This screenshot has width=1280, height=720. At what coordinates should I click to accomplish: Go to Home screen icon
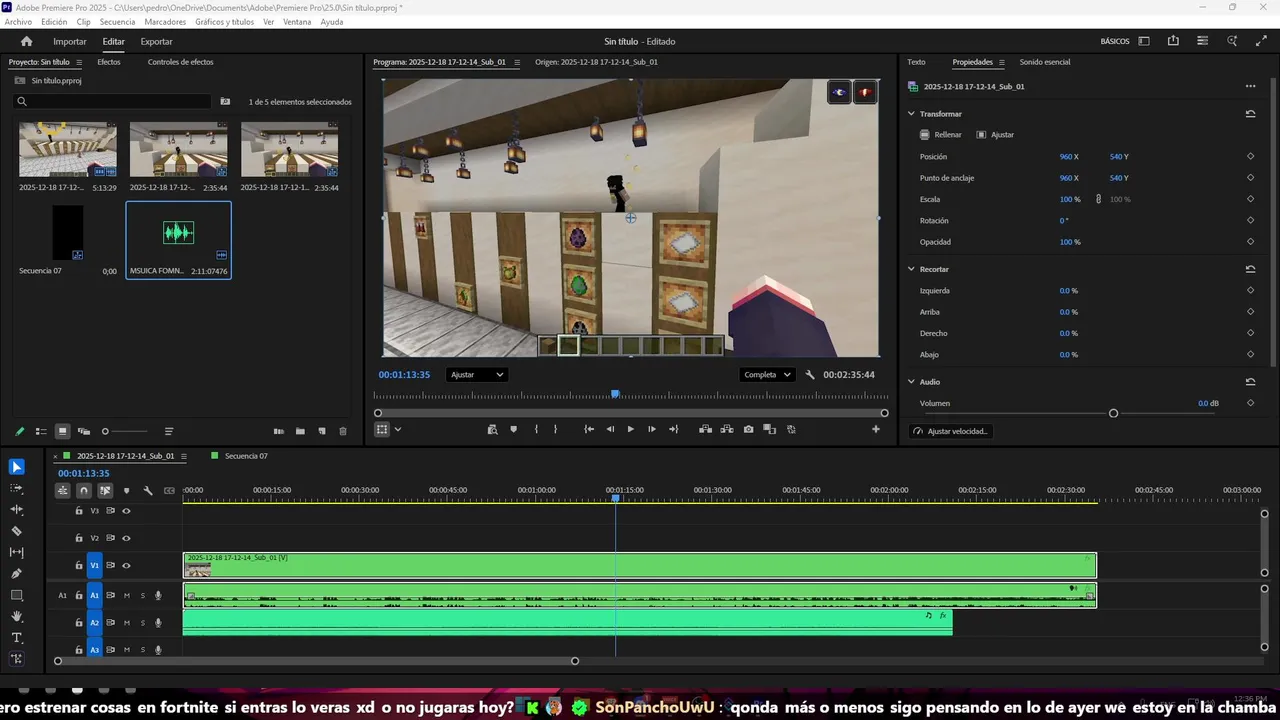tap(26, 41)
